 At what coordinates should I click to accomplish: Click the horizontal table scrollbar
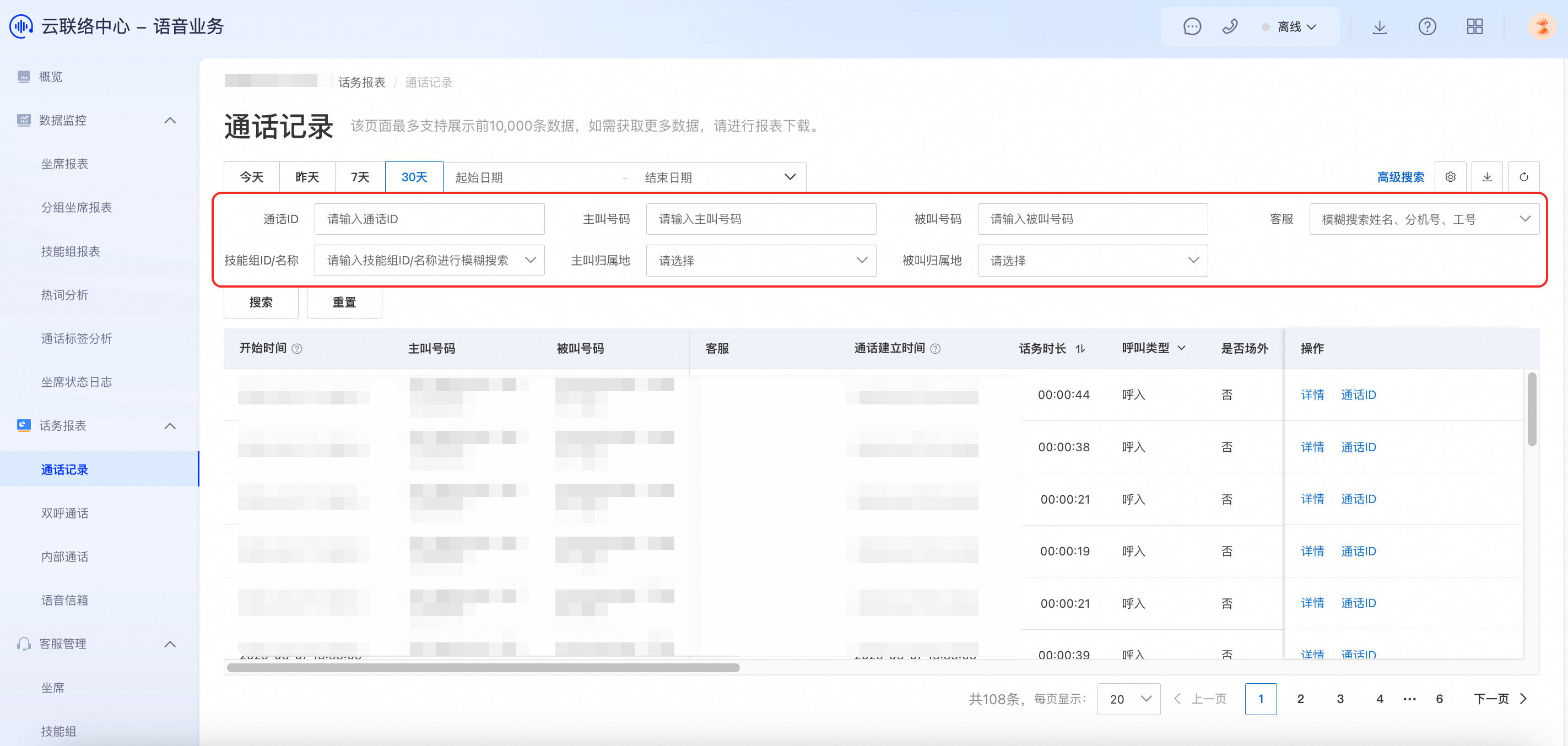pos(483,668)
